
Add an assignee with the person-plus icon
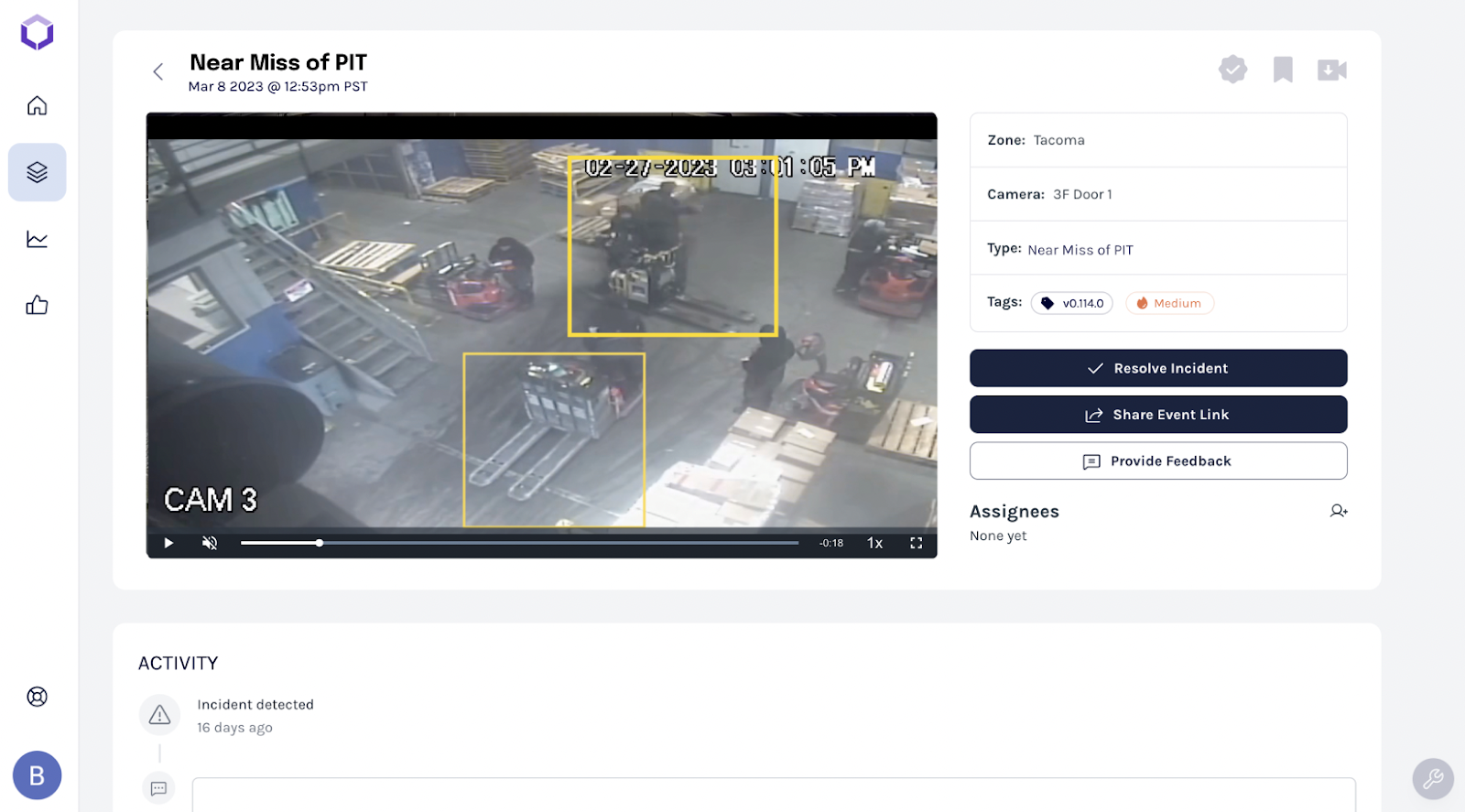click(x=1339, y=511)
